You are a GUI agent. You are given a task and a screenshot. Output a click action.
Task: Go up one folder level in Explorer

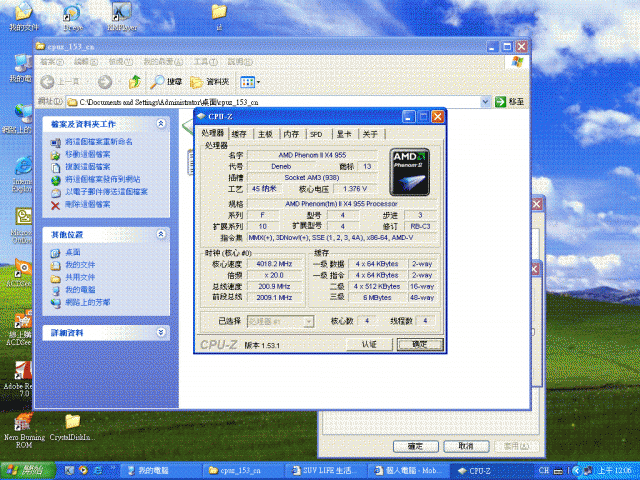[135, 82]
